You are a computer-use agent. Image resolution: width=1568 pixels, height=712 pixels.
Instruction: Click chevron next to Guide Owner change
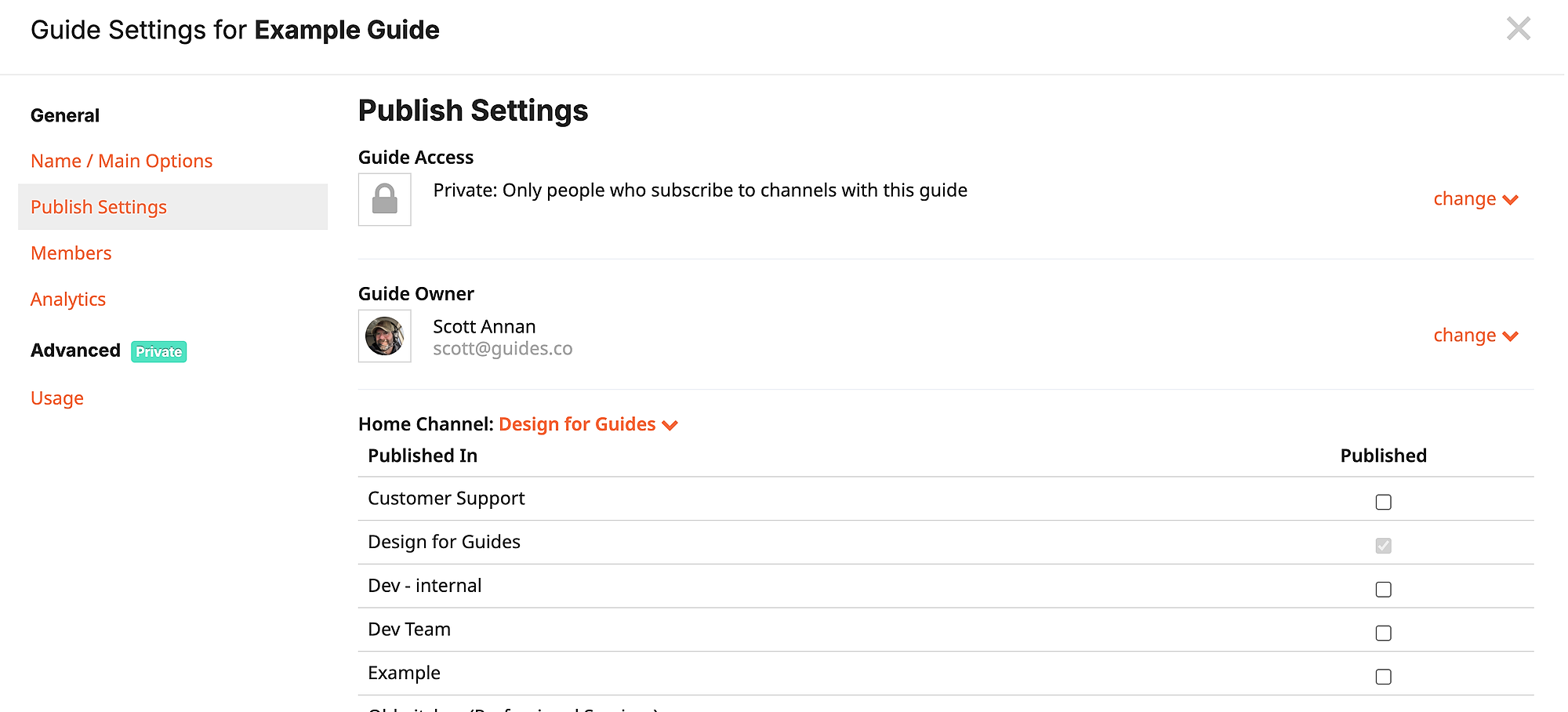pyautogui.click(x=1510, y=336)
